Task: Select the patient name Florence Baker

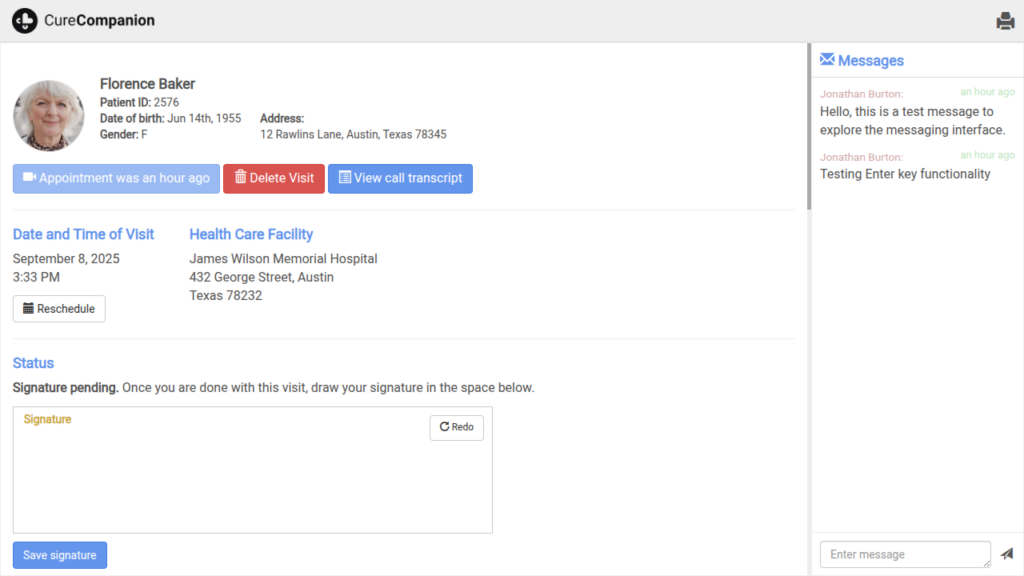Action: pyautogui.click(x=147, y=84)
